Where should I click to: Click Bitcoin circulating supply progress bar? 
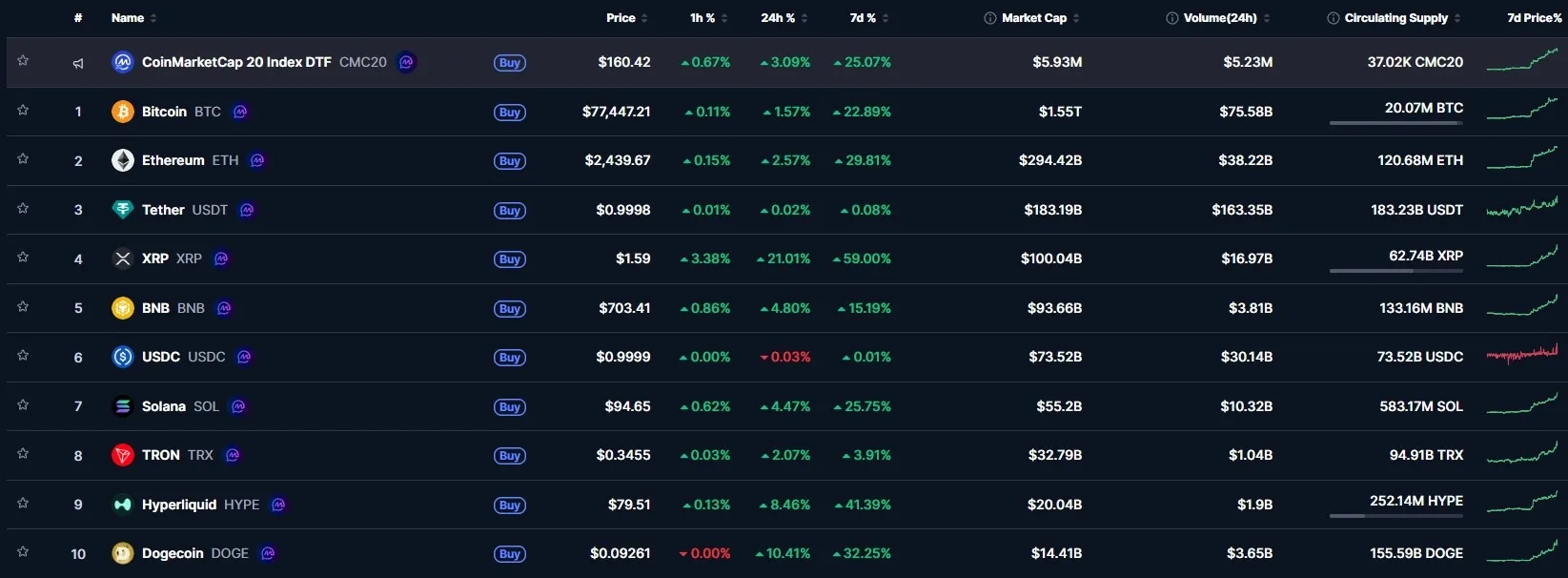click(1396, 123)
